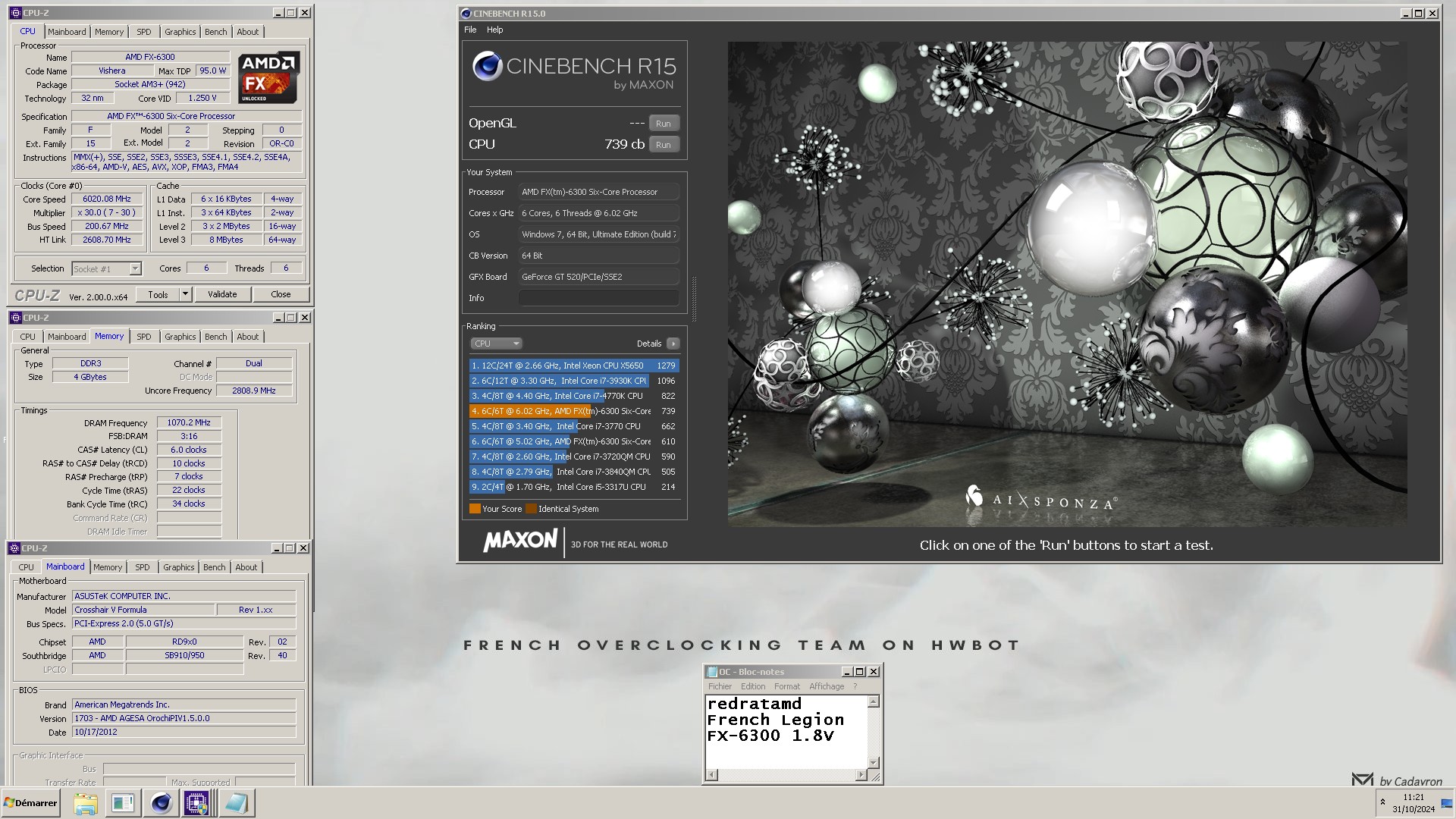Select CPU tab in bottom CPU-Z window
The height and width of the screenshot is (819, 1456).
[x=27, y=567]
